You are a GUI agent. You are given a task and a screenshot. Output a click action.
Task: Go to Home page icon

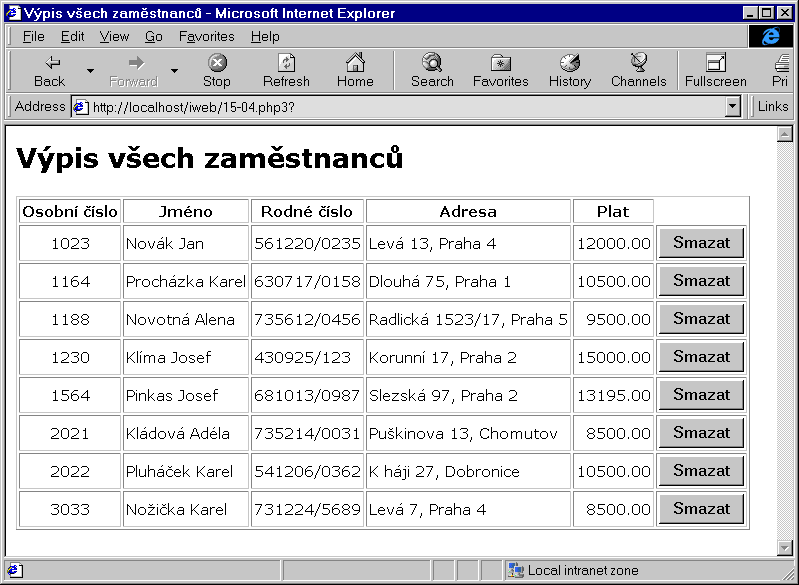tap(355, 63)
